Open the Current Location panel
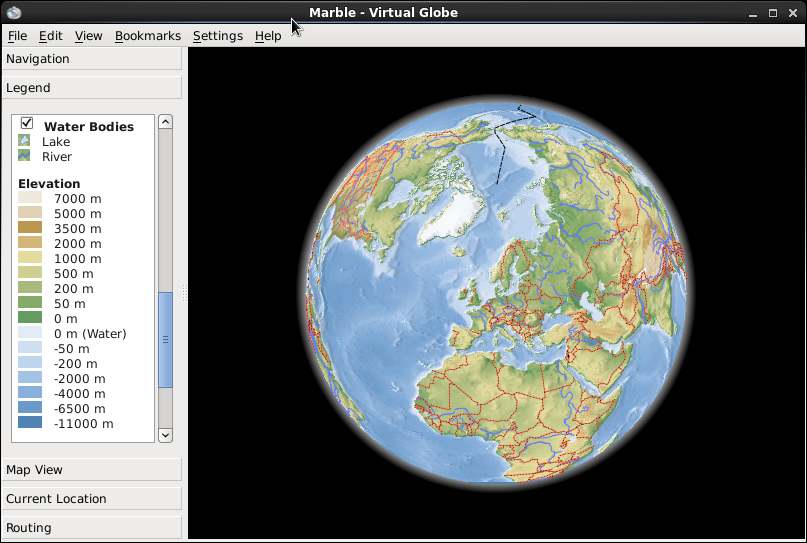This screenshot has width=807, height=543. [x=92, y=499]
